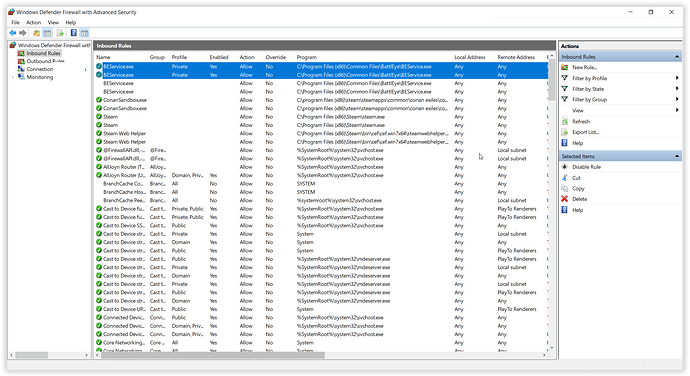Click the Cut action link

576,178
